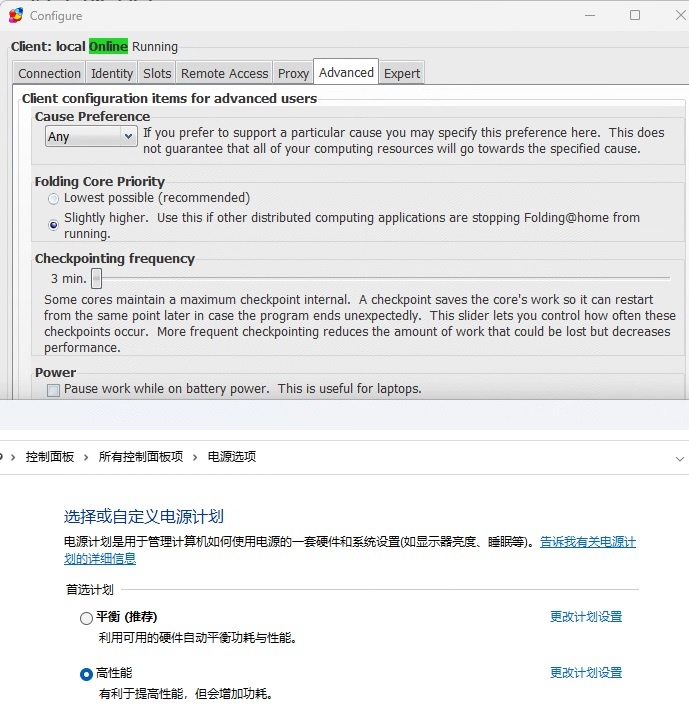This screenshot has width=689, height=707.
Task: Click the checkpointing frequency slider handle
Action: (96, 278)
